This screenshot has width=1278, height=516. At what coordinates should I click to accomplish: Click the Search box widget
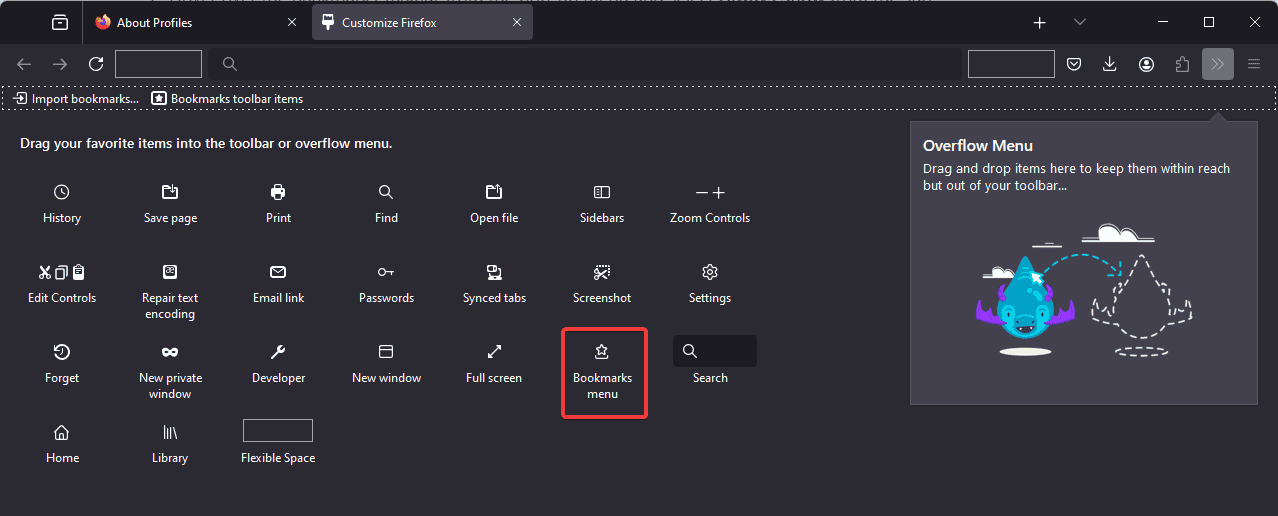pos(715,351)
